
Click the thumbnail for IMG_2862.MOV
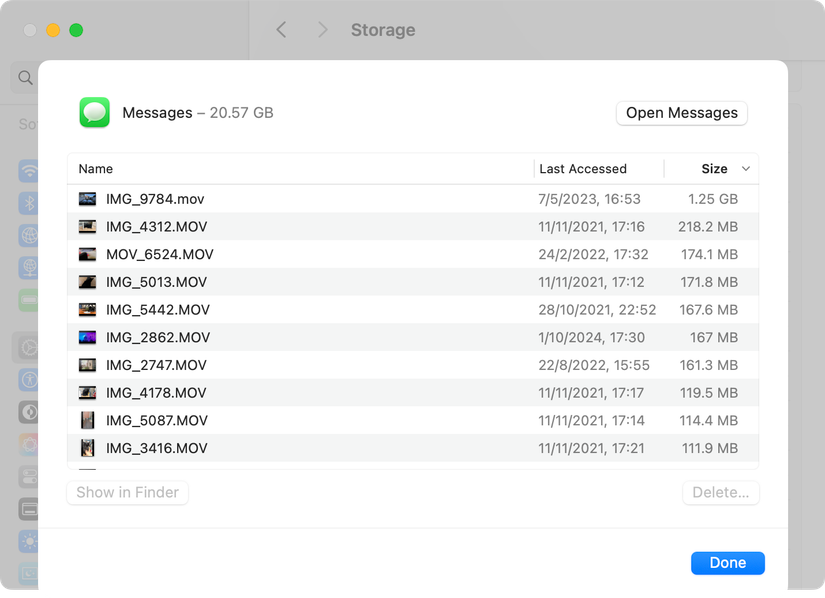(87, 337)
